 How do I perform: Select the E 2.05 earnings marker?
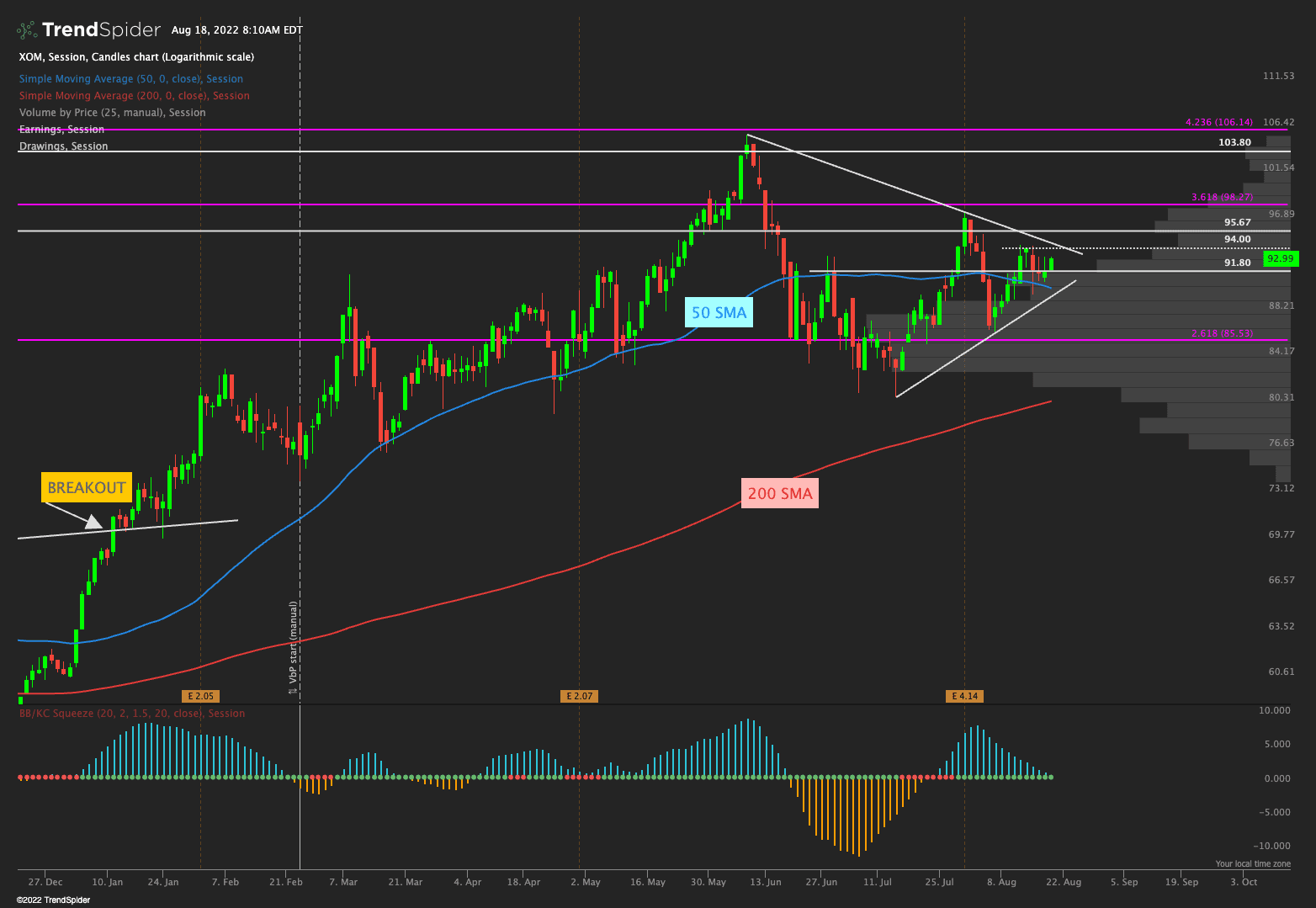tap(200, 696)
